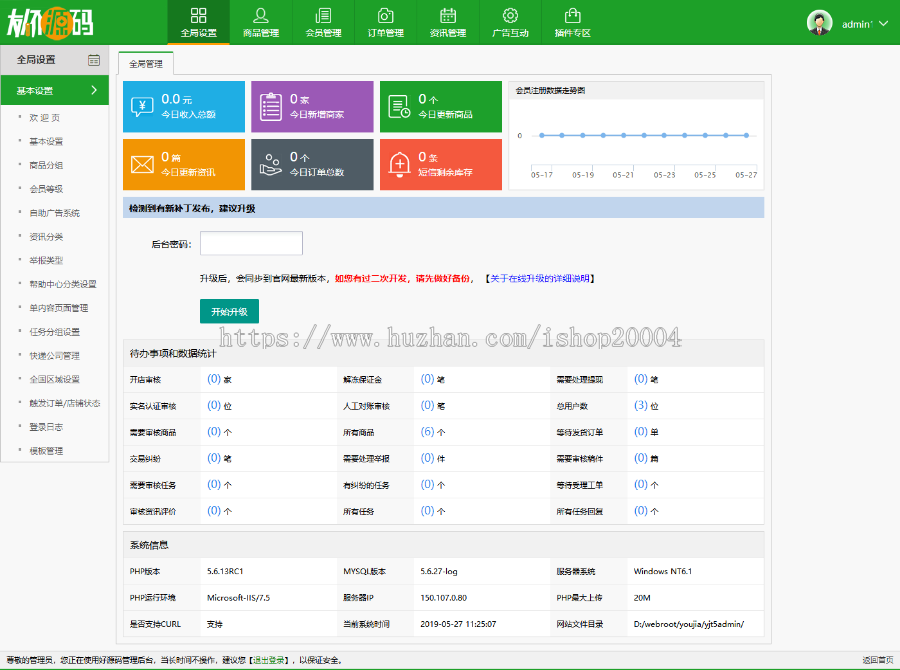Click the 05-27 data point on registration chart
Screen dimensions: 900x670
(x=746, y=135)
